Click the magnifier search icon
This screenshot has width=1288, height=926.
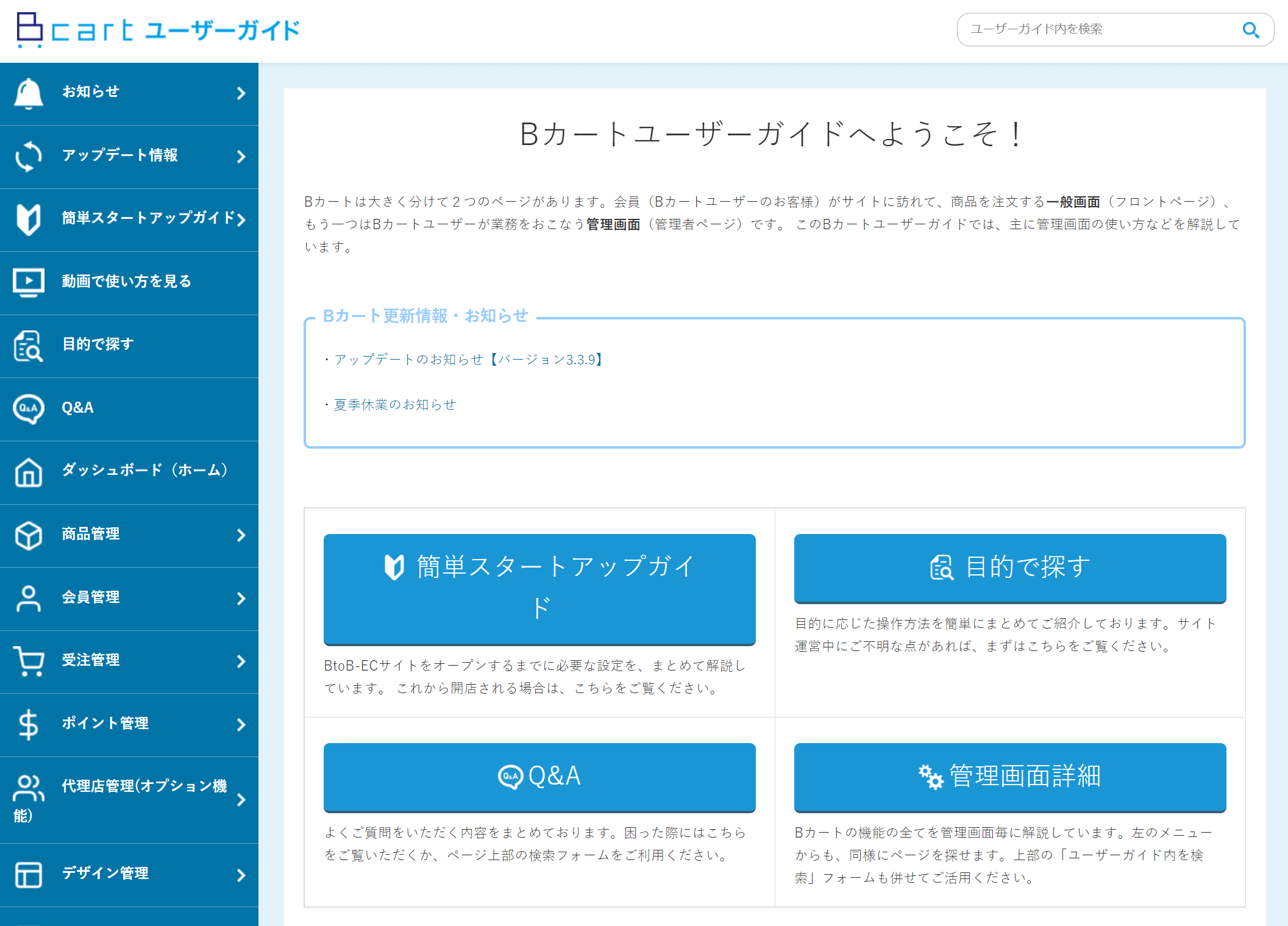point(1251,29)
